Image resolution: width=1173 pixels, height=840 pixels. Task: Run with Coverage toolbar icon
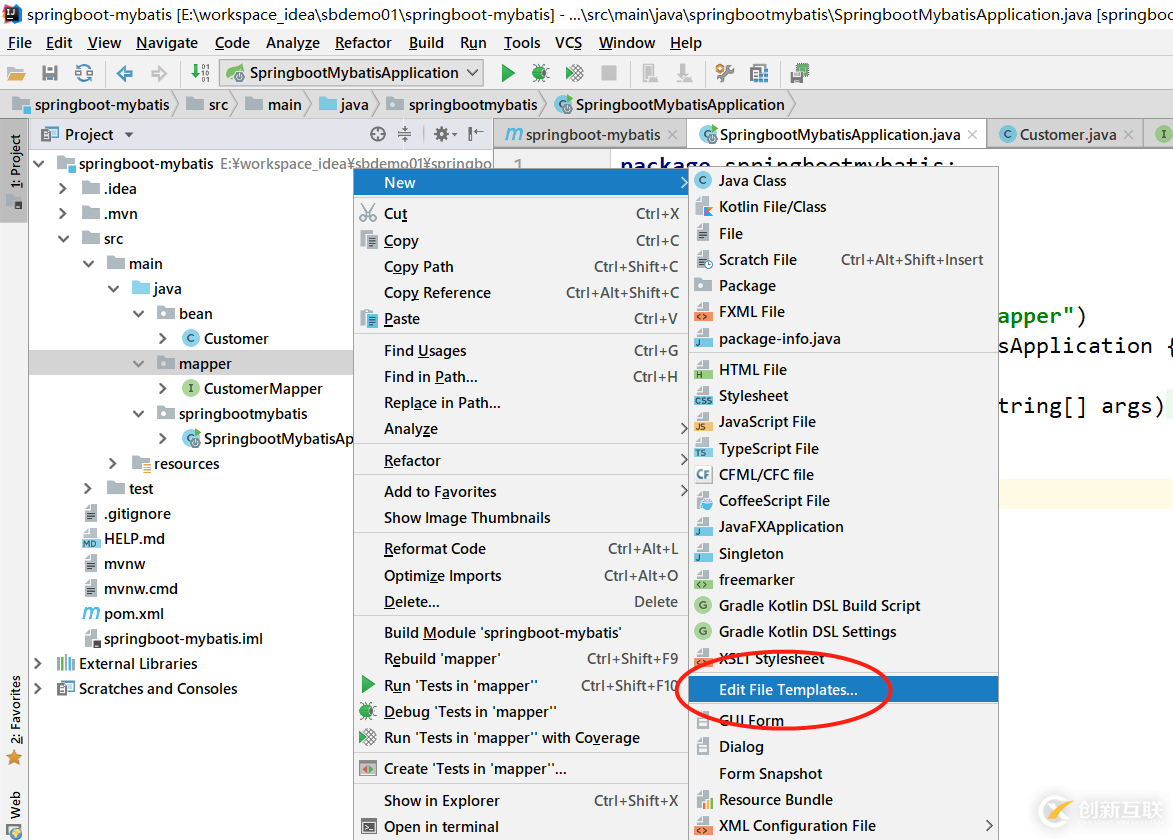point(574,73)
